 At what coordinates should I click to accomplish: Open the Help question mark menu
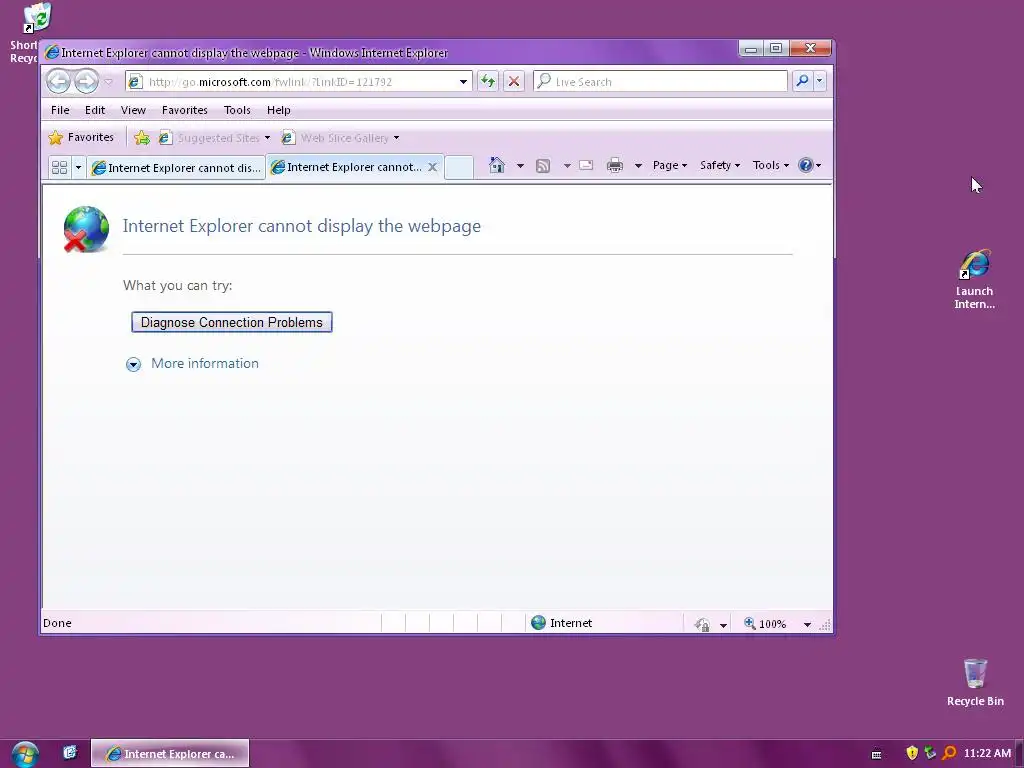[x=810, y=165]
